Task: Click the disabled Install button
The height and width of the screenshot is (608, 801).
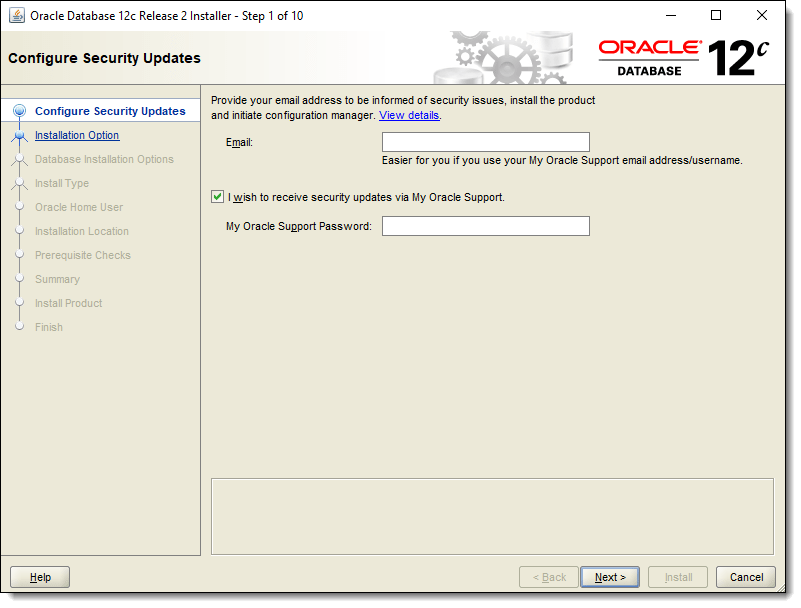Action: coord(678,577)
